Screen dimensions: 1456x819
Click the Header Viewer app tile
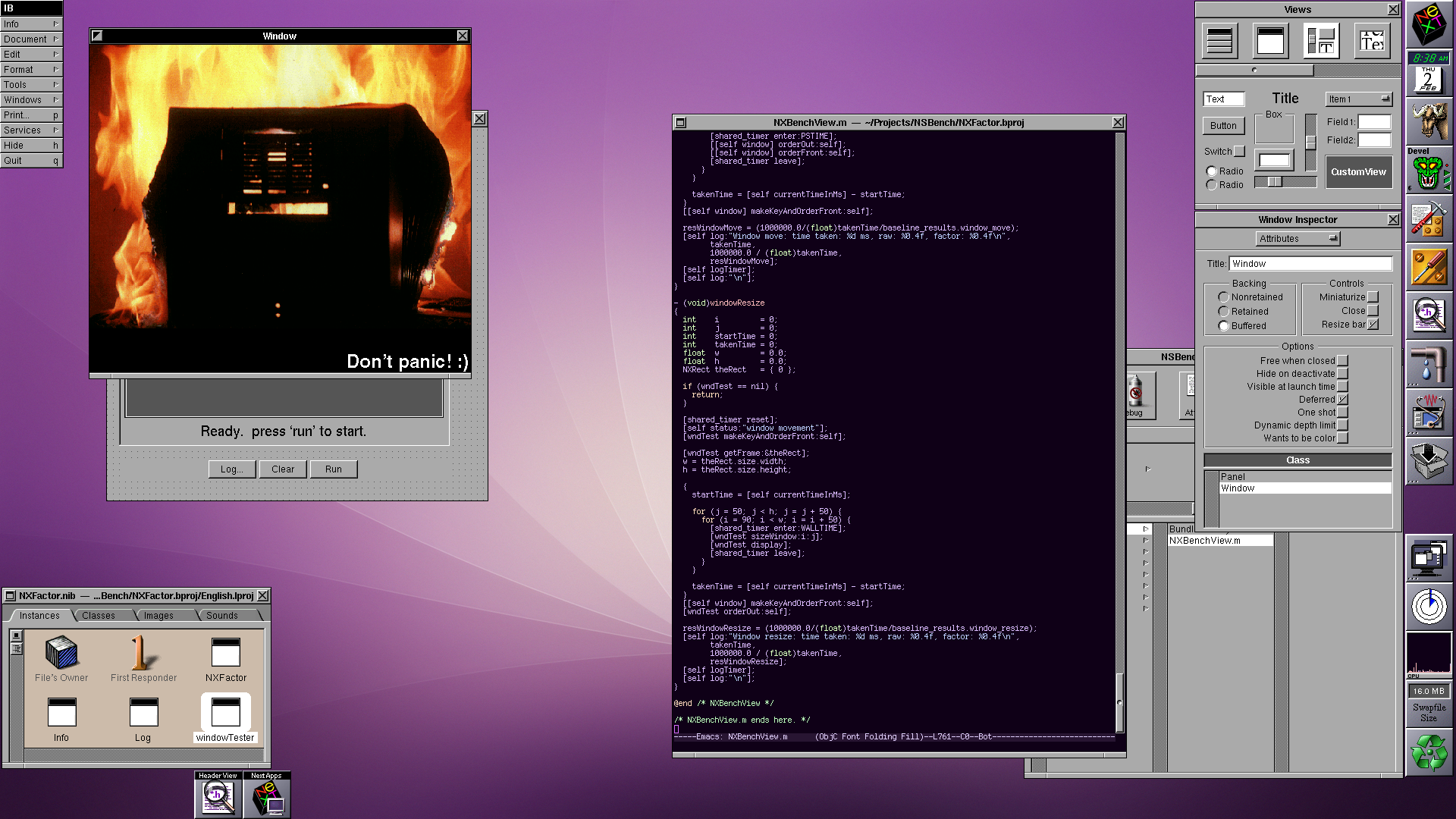point(218,797)
